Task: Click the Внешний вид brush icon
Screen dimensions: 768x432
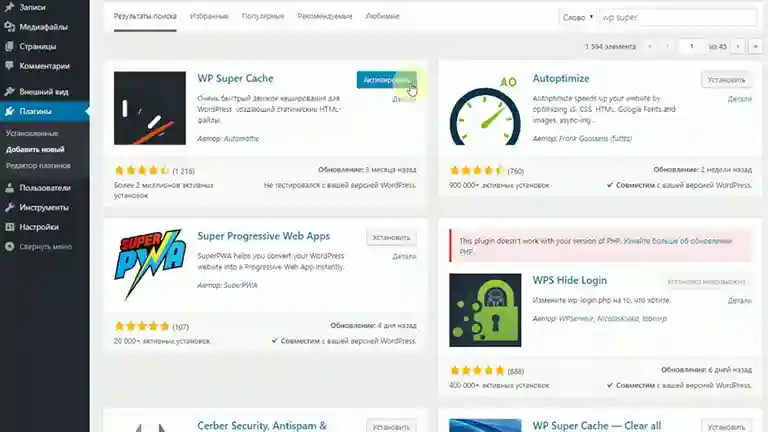Action: pyautogui.click(x=9, y=92)
